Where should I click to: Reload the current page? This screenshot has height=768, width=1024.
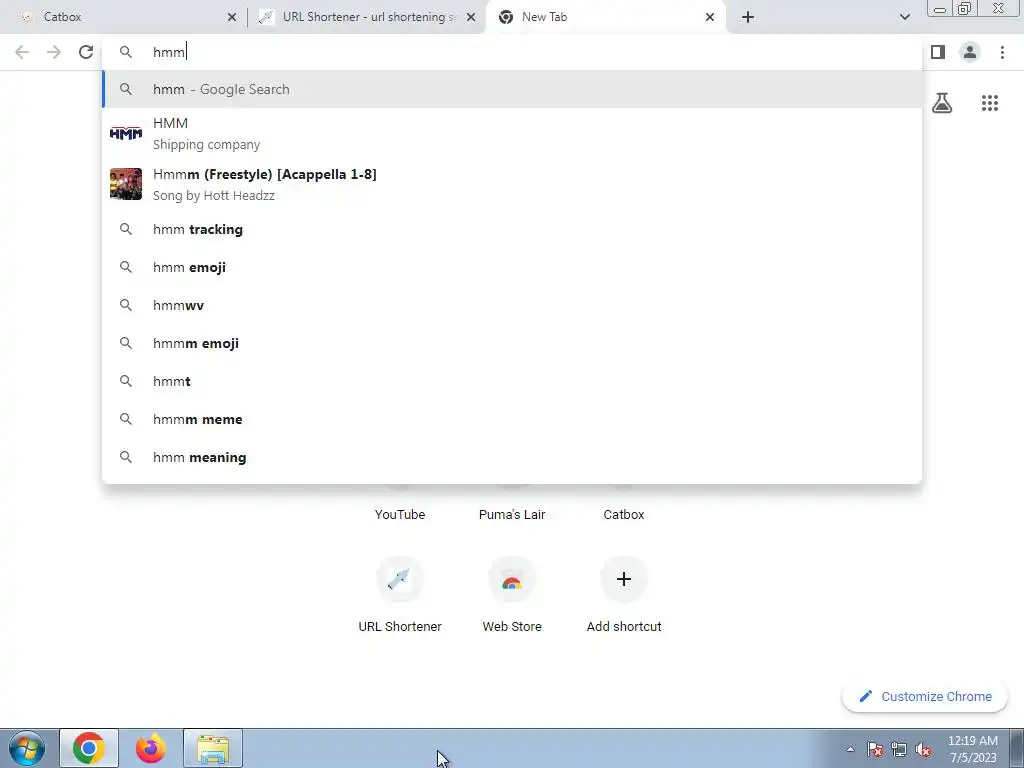click(86, 52)
